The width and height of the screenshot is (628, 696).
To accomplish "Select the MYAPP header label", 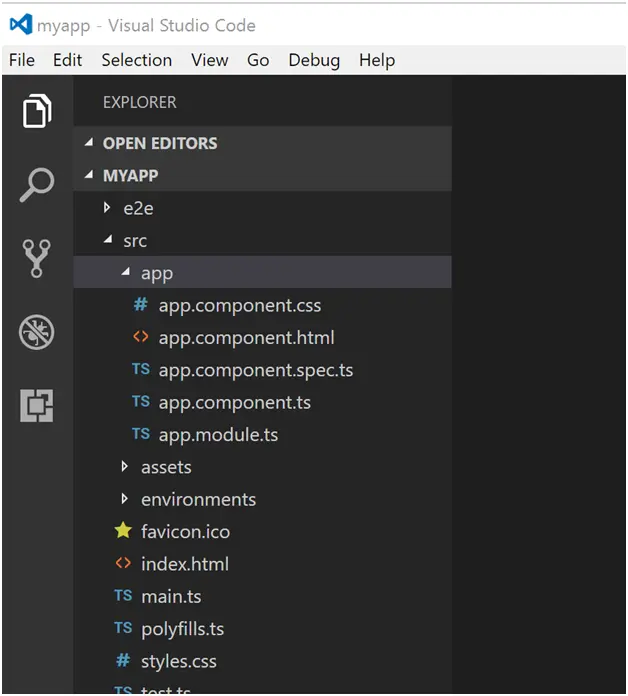I will [x=130, y=176].
